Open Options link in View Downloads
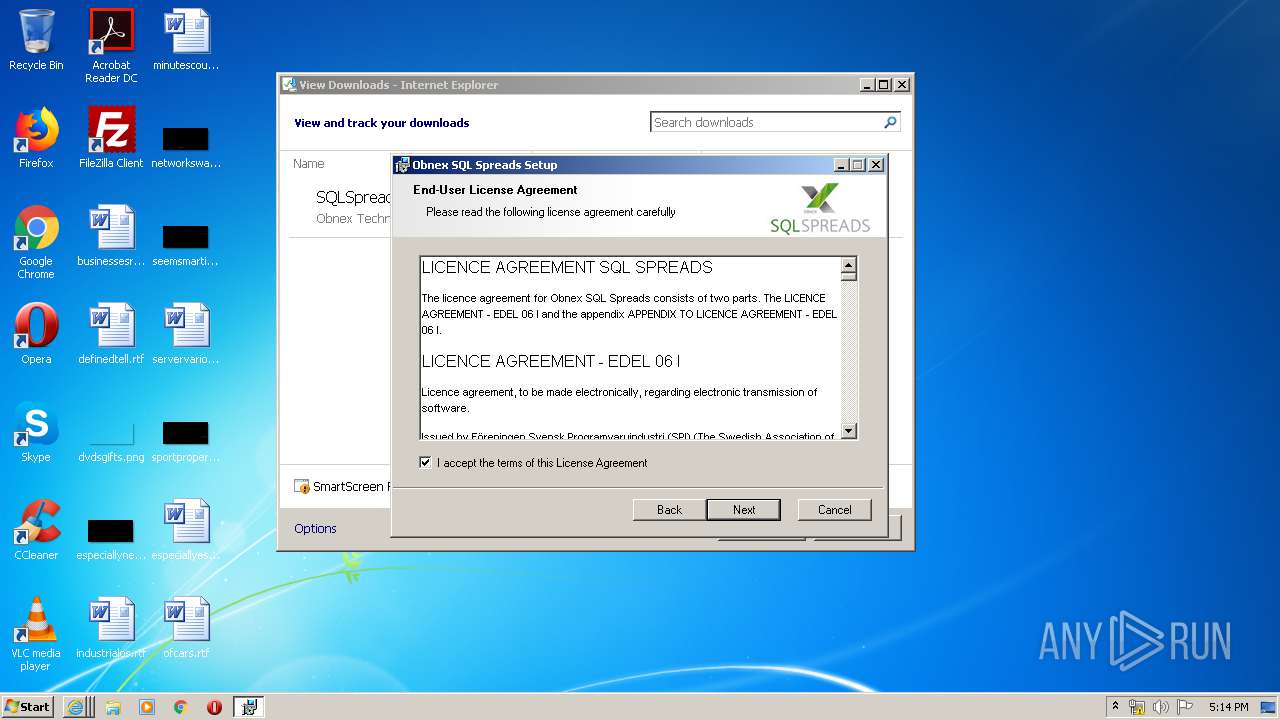The height and width of the screenshot is (720, 1280). coord(315,529)
